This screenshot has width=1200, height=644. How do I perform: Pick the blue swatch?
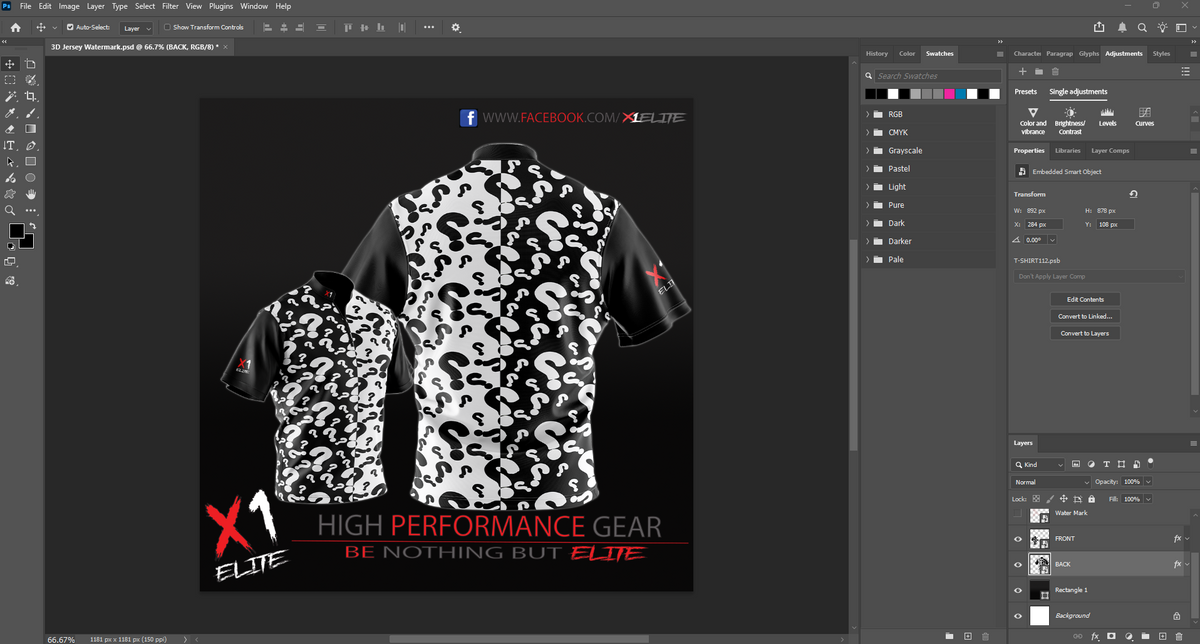click(960, 93)
